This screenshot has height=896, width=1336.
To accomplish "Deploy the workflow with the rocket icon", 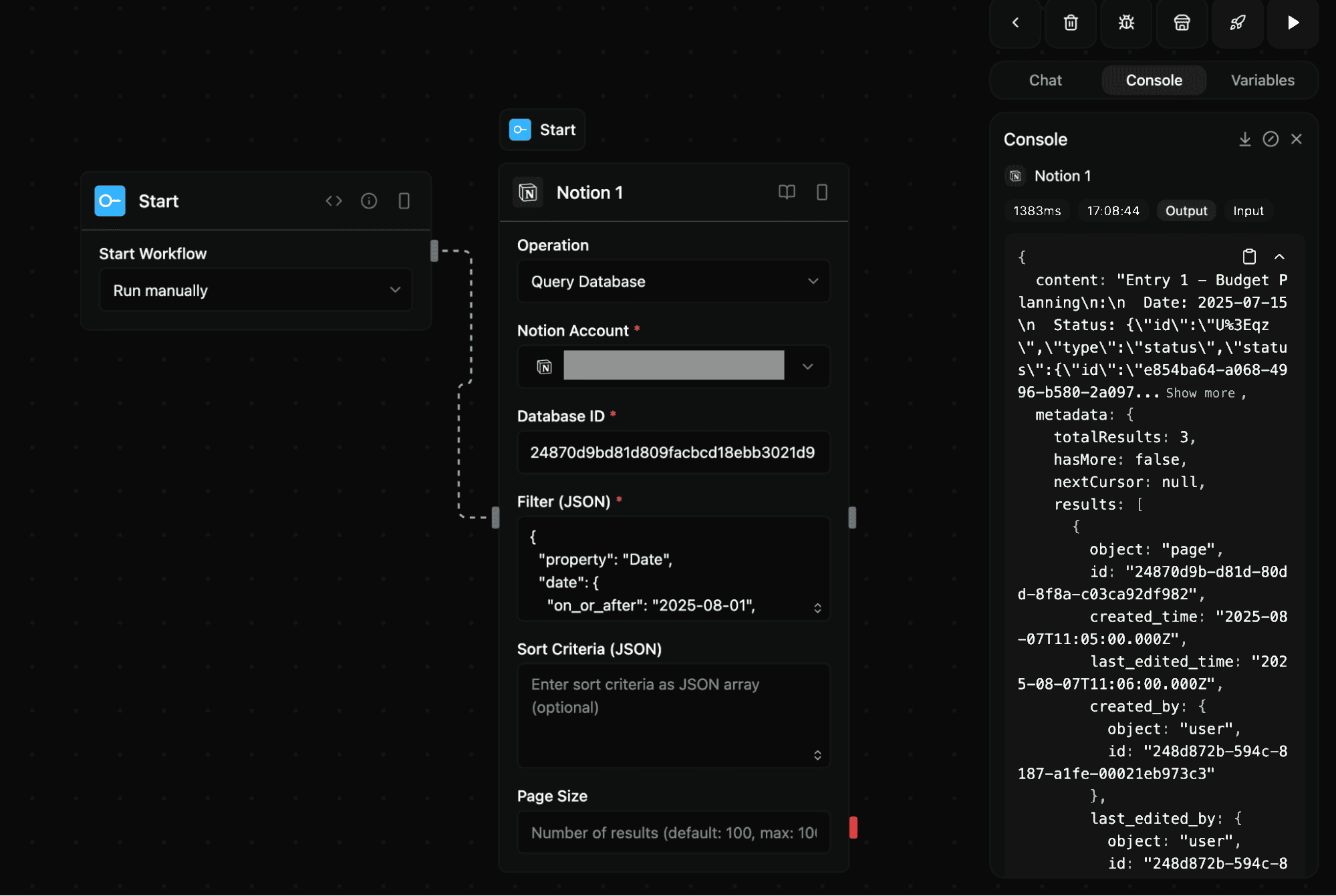I will click(x=1237, y=23).
